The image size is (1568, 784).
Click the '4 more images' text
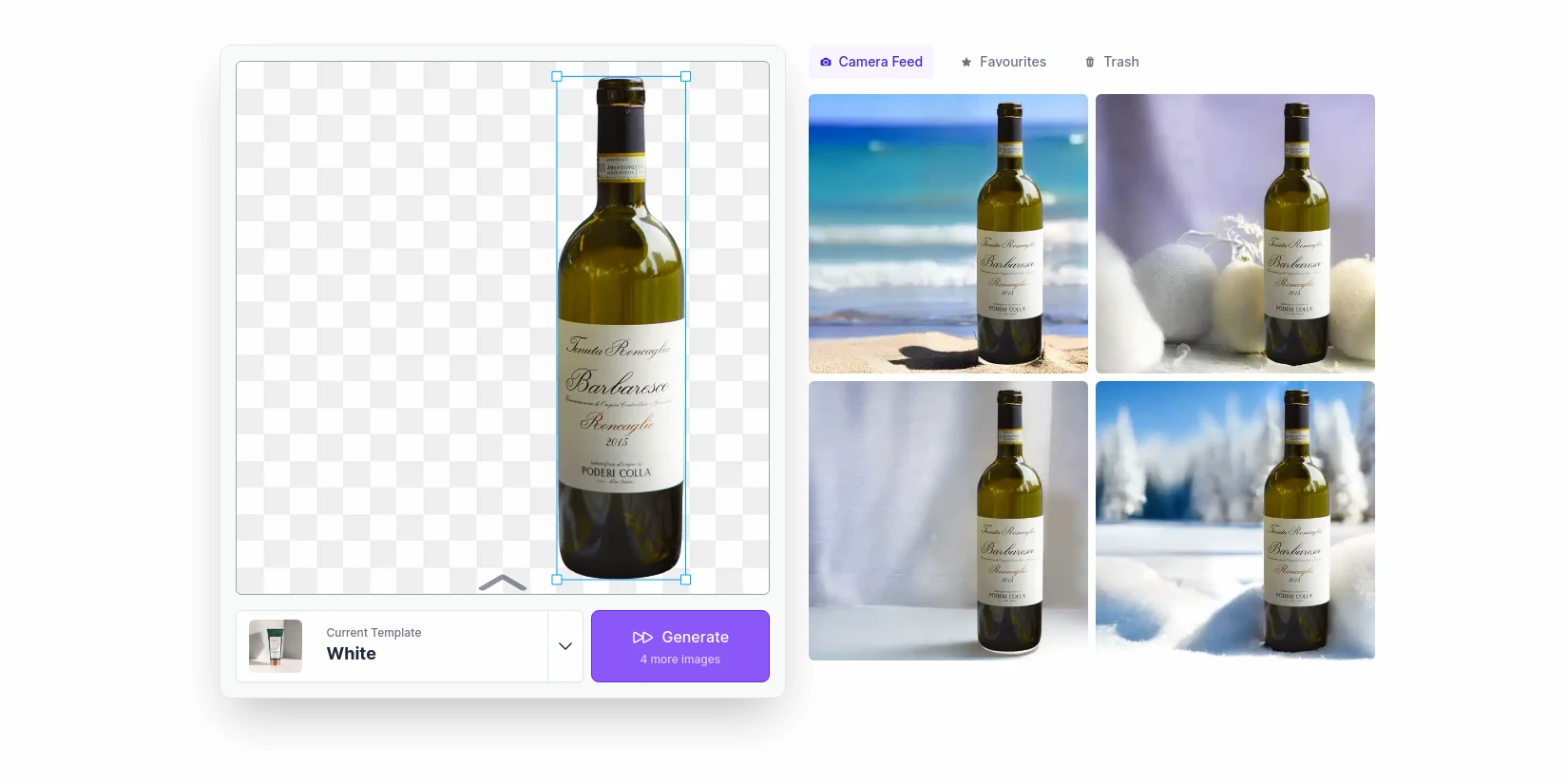tap(680, 660)
